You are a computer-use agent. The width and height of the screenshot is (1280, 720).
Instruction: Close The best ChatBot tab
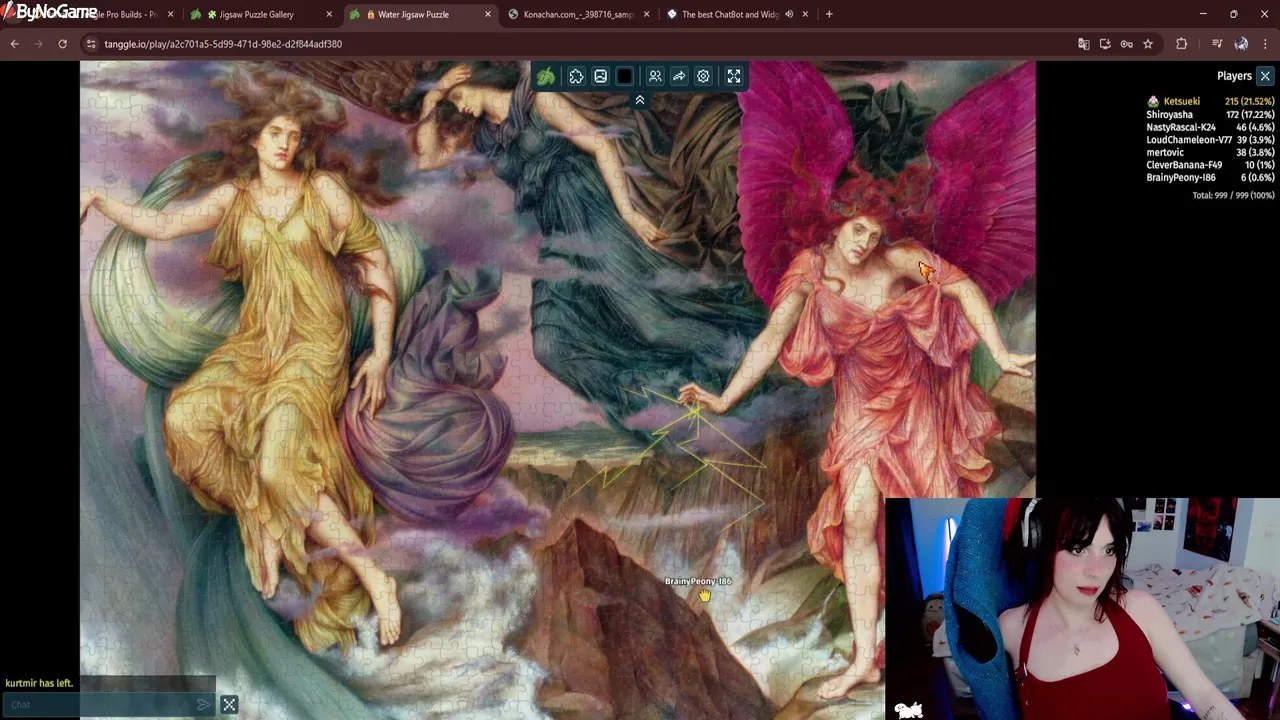(x=805, y=14)
